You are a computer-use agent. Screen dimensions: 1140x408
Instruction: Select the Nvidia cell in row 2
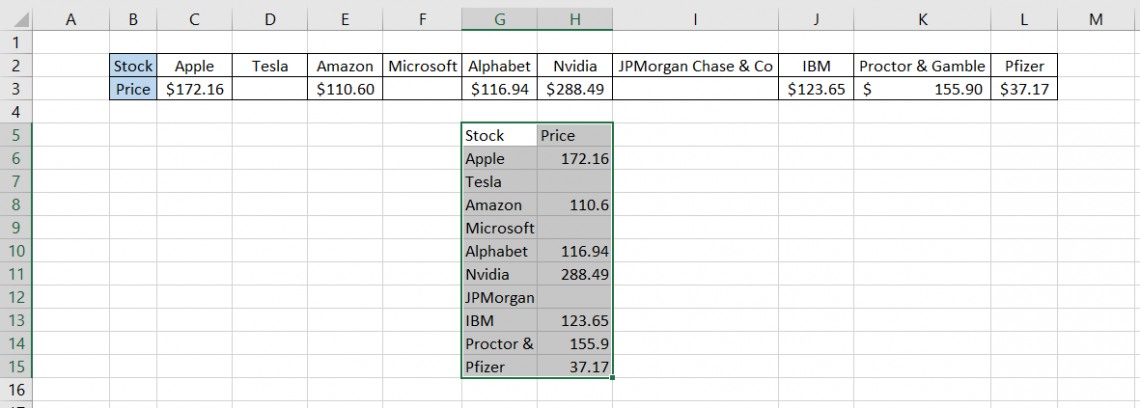point(574,66)
